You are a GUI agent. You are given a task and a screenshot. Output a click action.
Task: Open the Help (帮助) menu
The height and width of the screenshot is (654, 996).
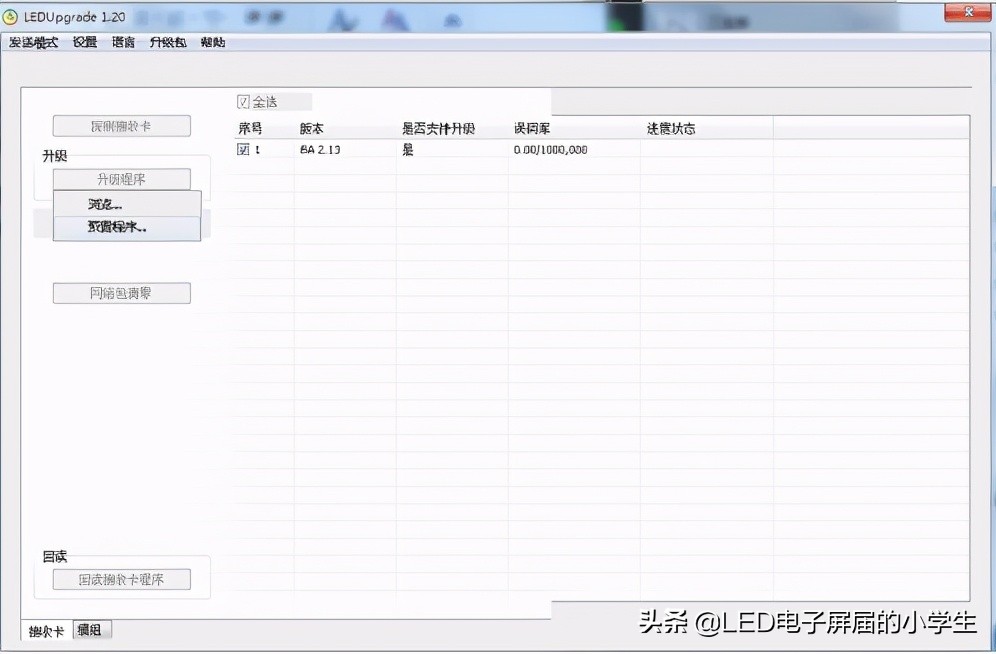point(212,42)
